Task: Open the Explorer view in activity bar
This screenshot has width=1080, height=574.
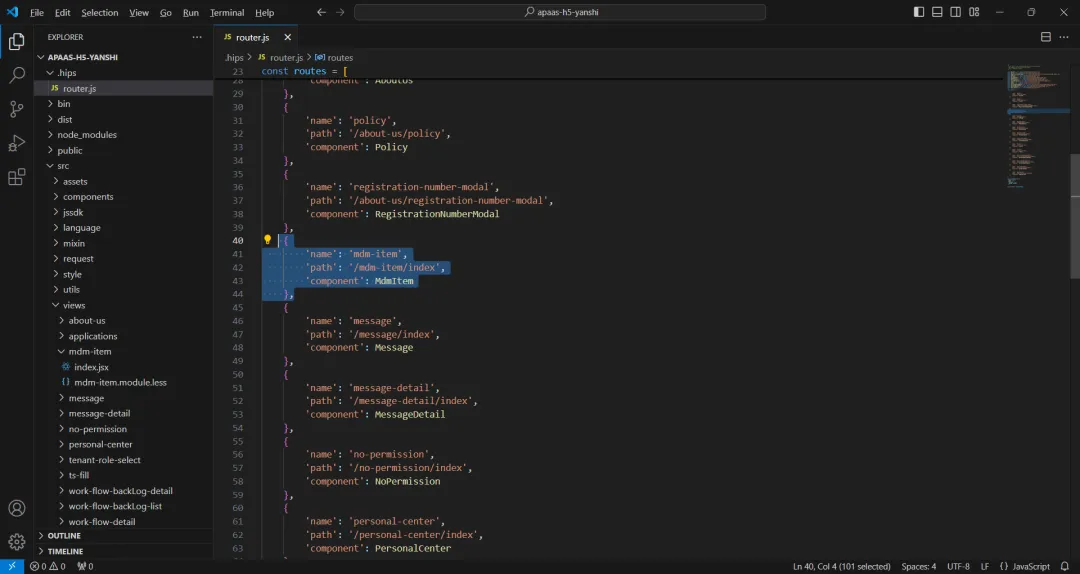Action: point(17,42)
